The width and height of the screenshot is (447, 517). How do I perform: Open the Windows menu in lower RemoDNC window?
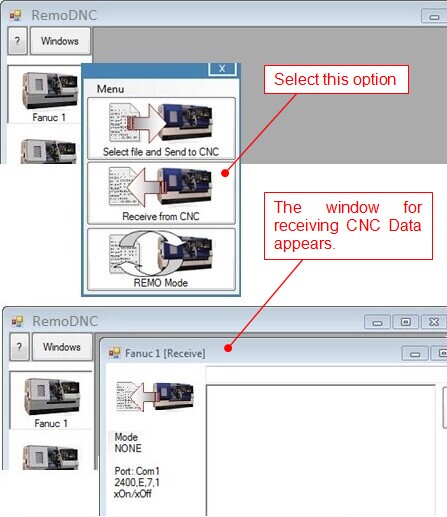62,347
